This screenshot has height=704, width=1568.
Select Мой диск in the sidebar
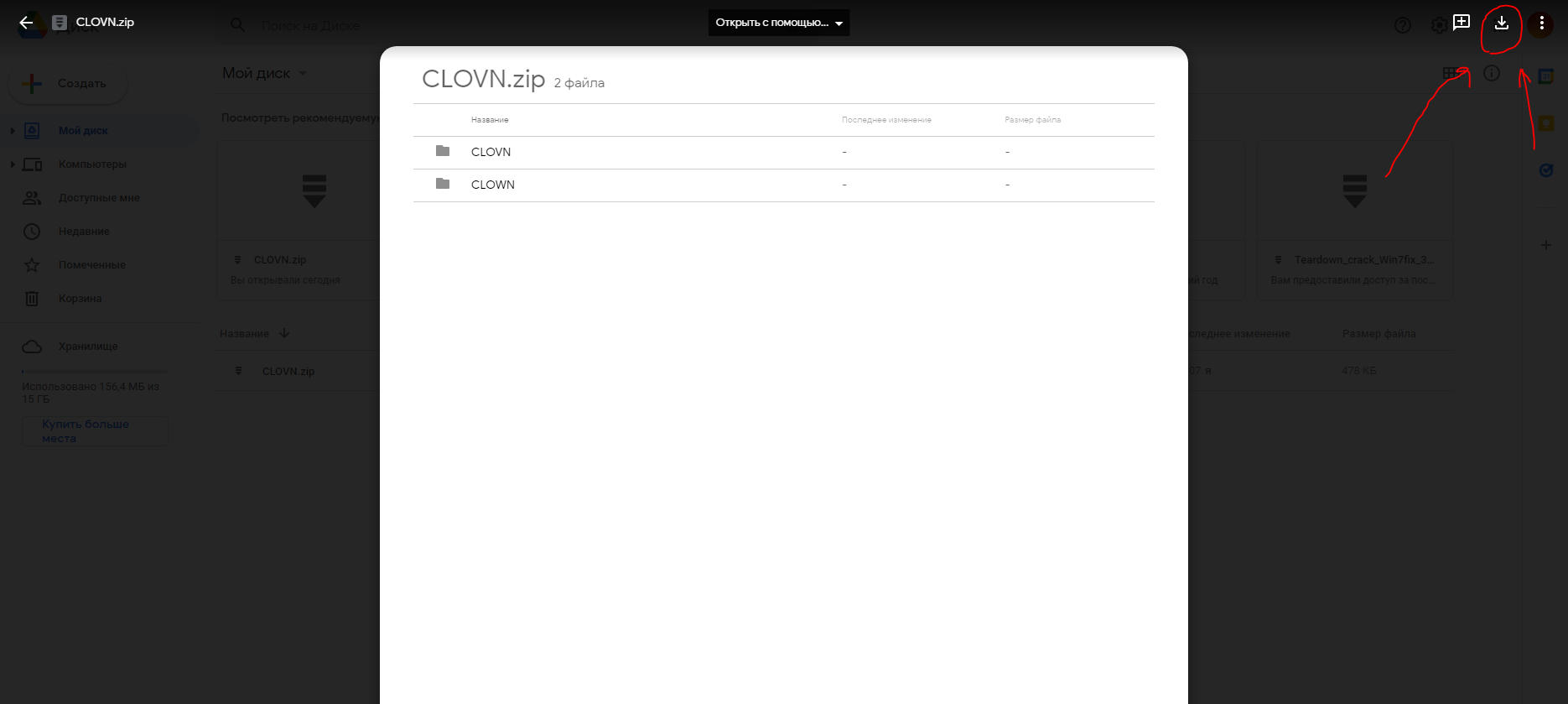(x=83, y=131)
